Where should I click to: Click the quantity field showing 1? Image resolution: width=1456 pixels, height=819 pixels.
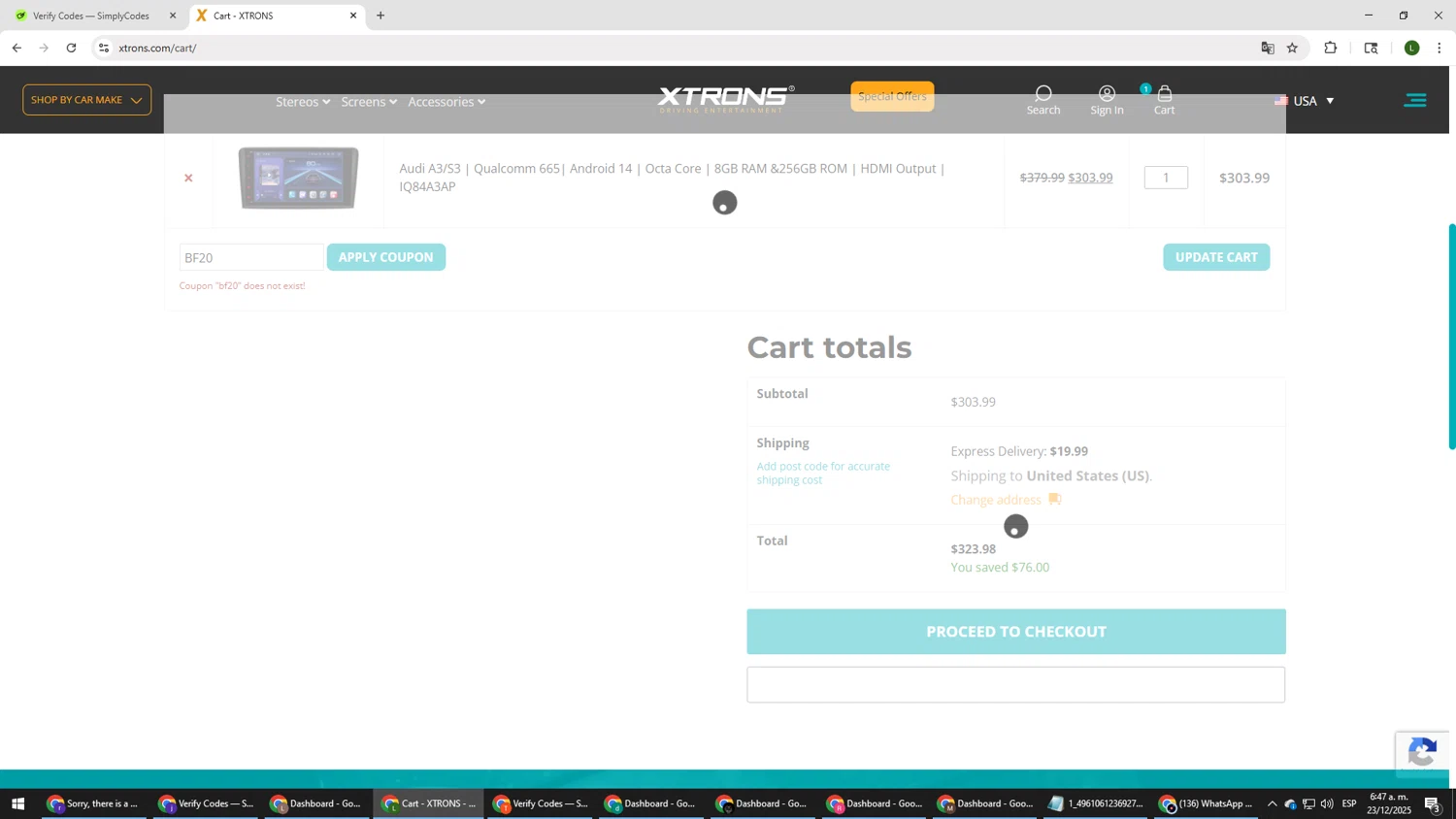1166,178
